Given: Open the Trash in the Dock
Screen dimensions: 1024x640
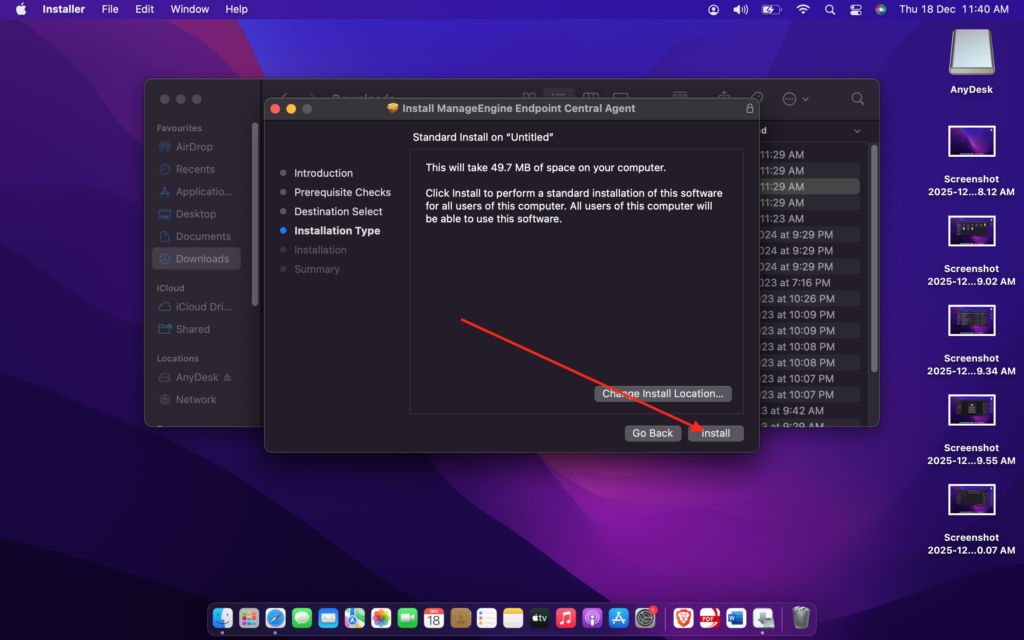Looking at the screenshot, I should [x=801, y=618].
